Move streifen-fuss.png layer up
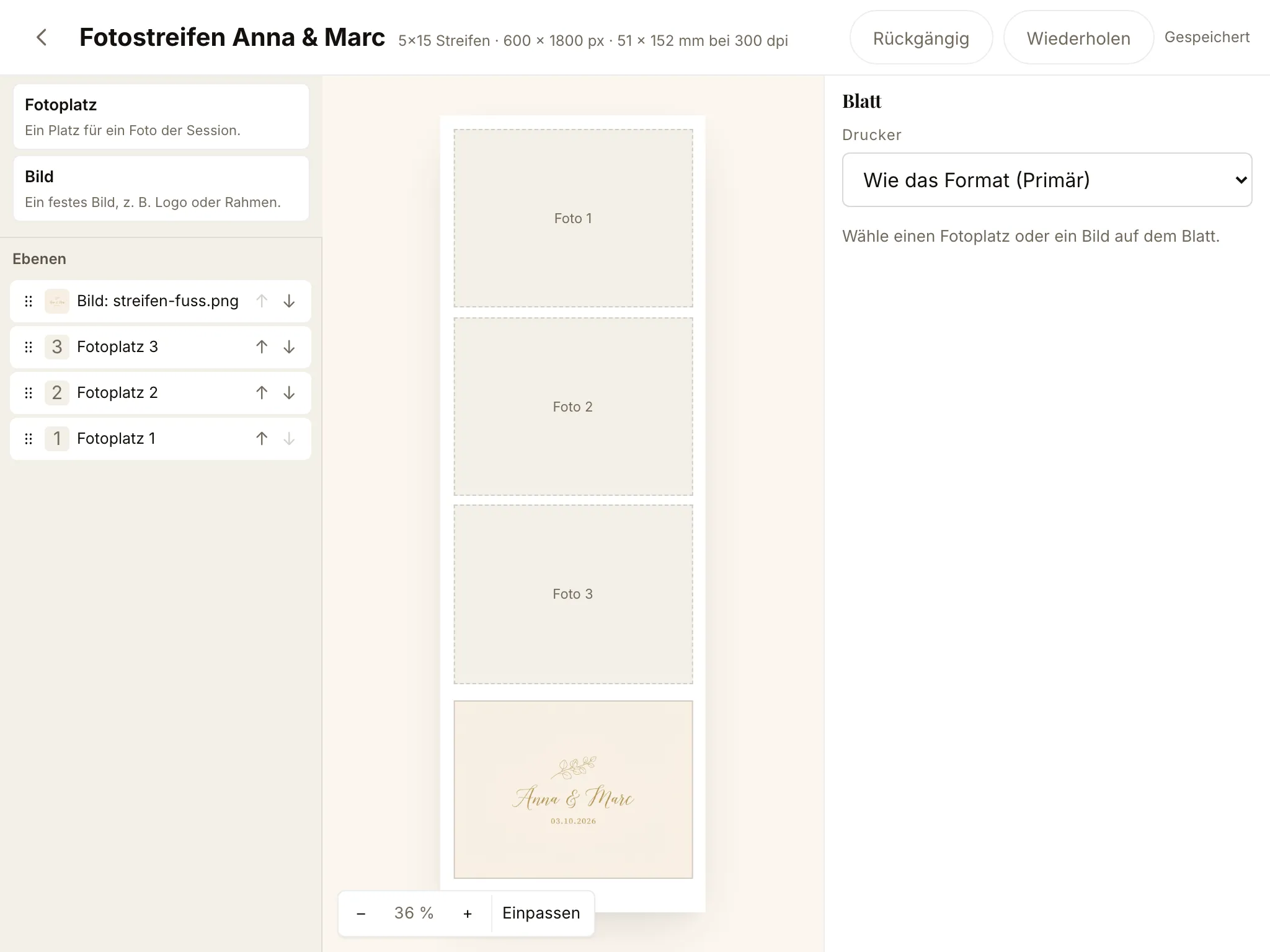Image resolution: width=1270 pixels, height=952 pixels. [x=262, y=301]
